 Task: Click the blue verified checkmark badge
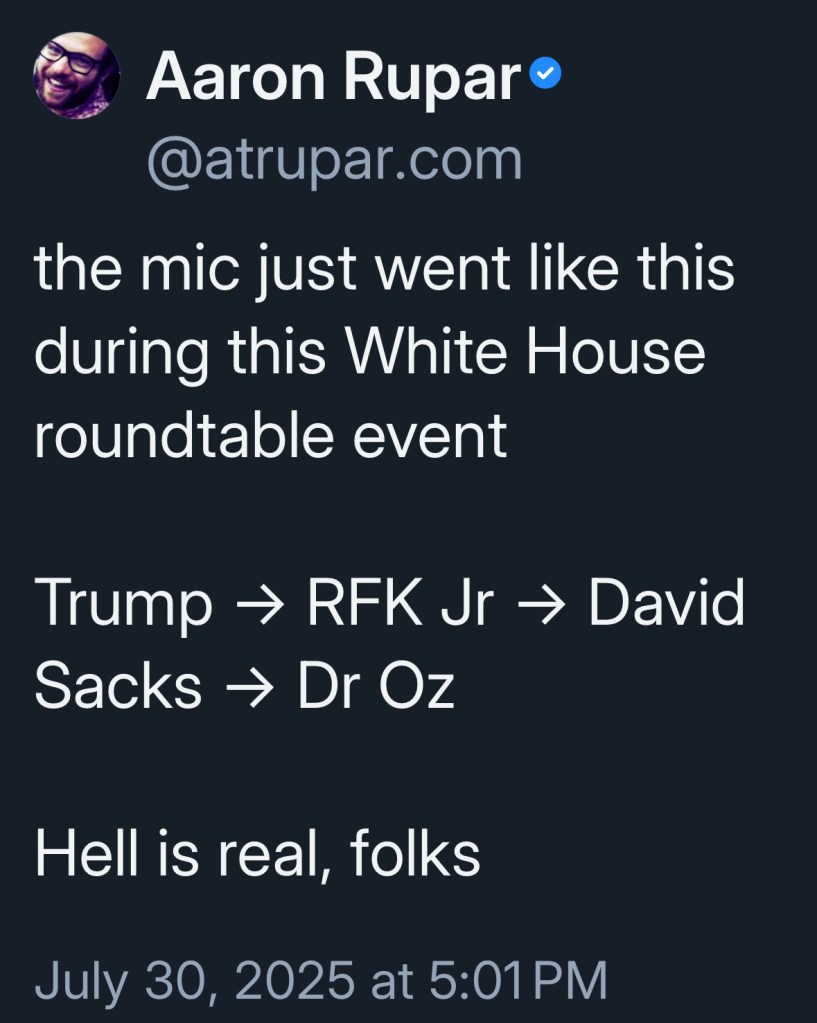(546, 74)
